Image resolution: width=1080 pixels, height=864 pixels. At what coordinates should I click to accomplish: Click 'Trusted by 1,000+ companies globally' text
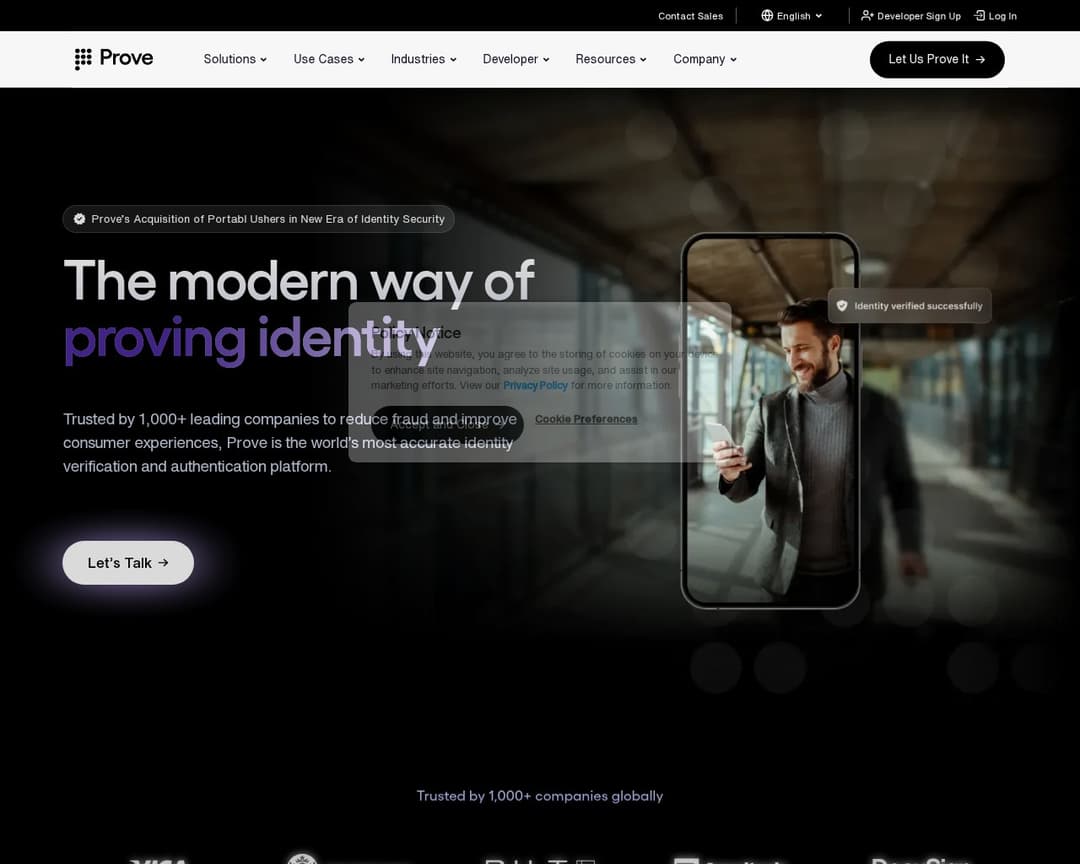[539, 796]
